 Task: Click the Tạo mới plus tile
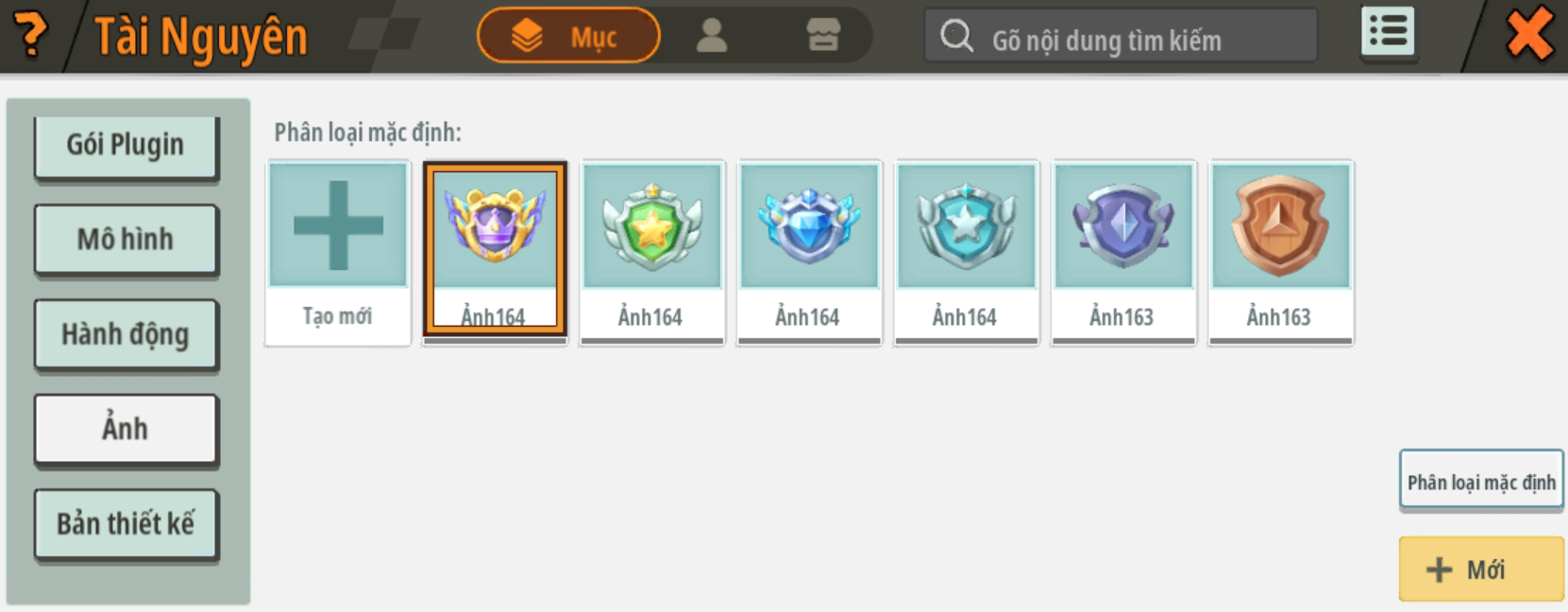pos(338,252)
